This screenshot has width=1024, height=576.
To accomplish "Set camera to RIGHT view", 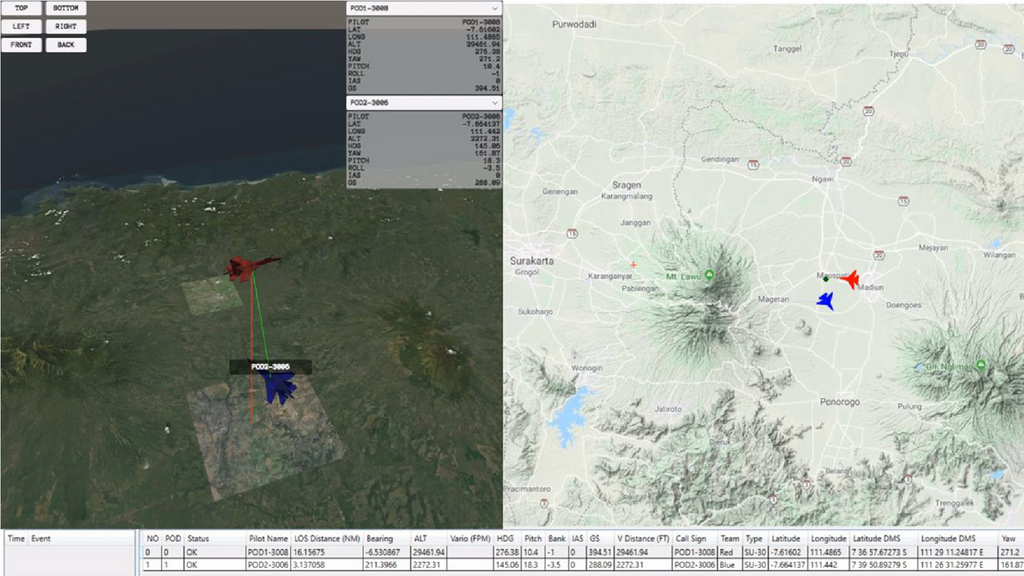I will tap(65, 26).
